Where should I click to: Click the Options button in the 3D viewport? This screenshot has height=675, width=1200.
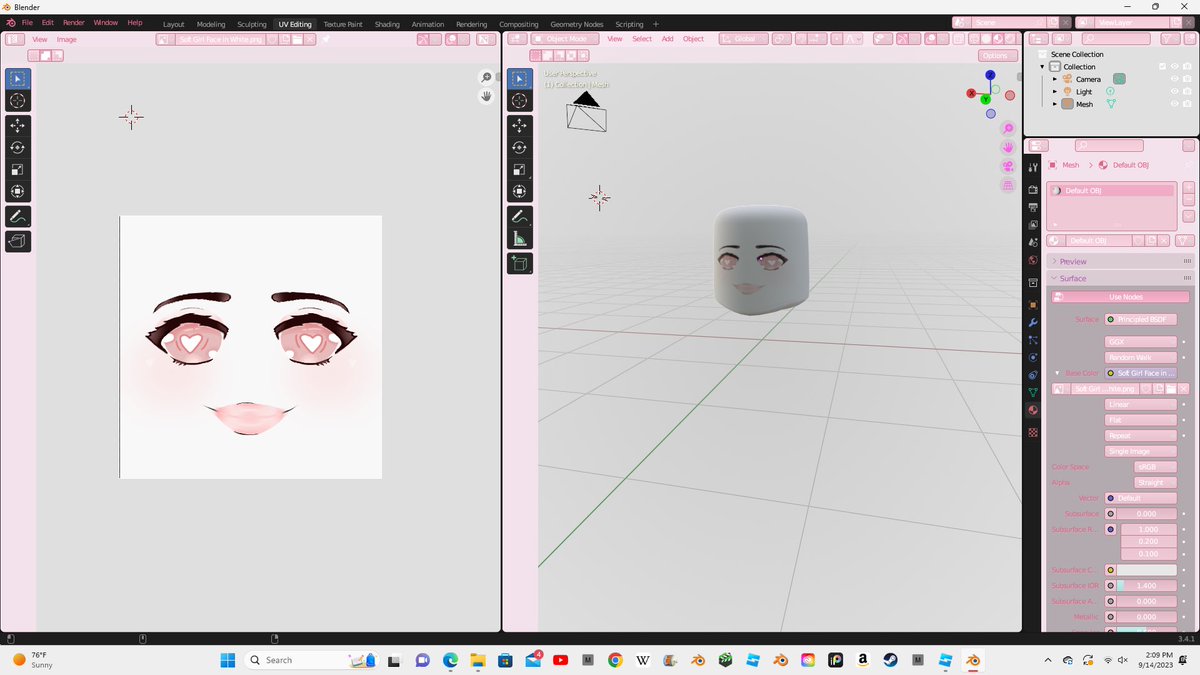point(995,55)
